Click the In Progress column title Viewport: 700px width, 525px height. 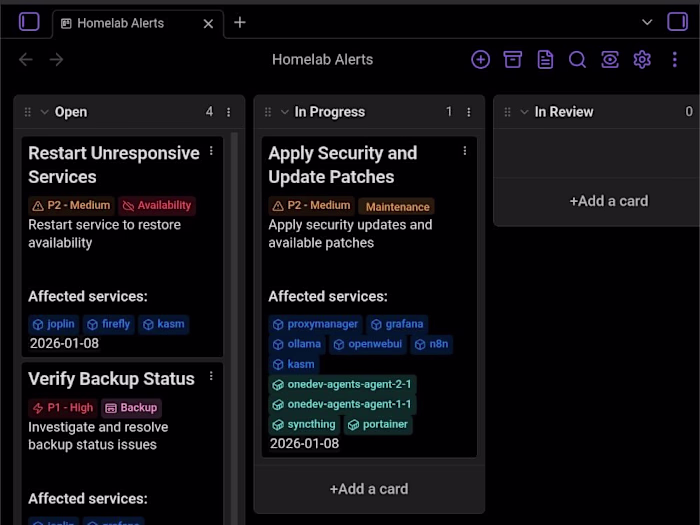pos(329,112)
